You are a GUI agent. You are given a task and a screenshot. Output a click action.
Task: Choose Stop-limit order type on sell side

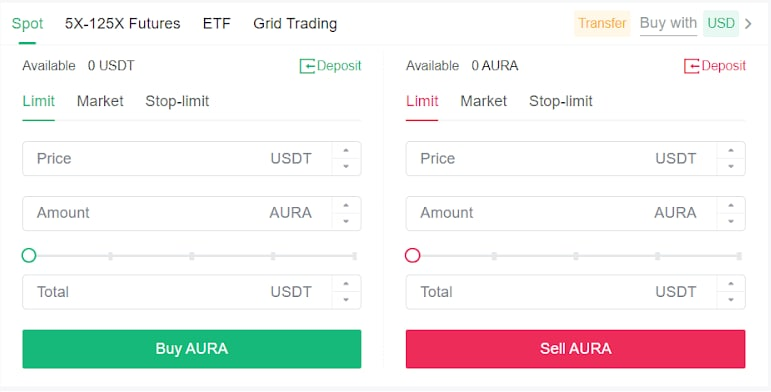click(x=561, y=101)
